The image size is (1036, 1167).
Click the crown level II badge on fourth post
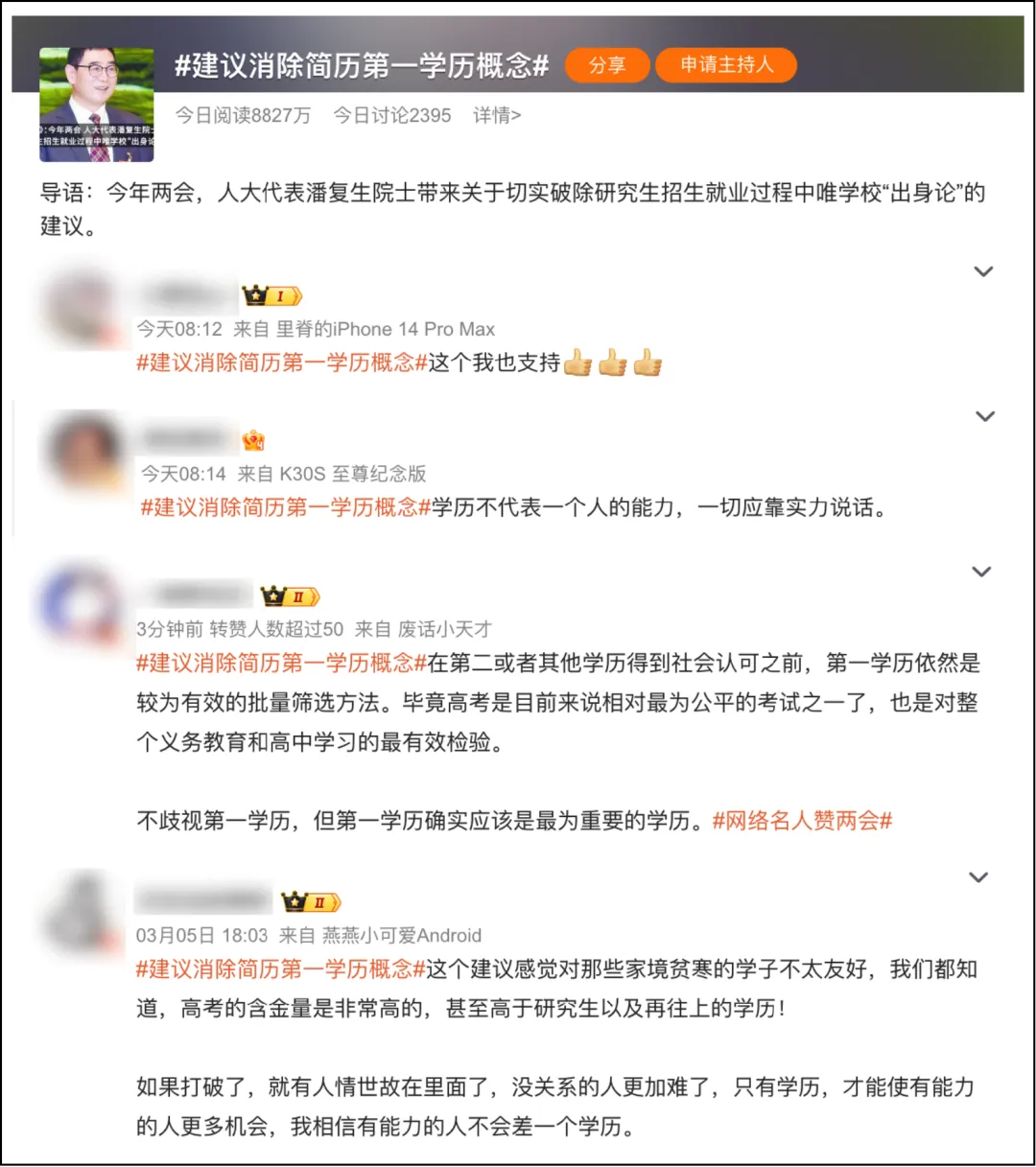coord(312,902)
